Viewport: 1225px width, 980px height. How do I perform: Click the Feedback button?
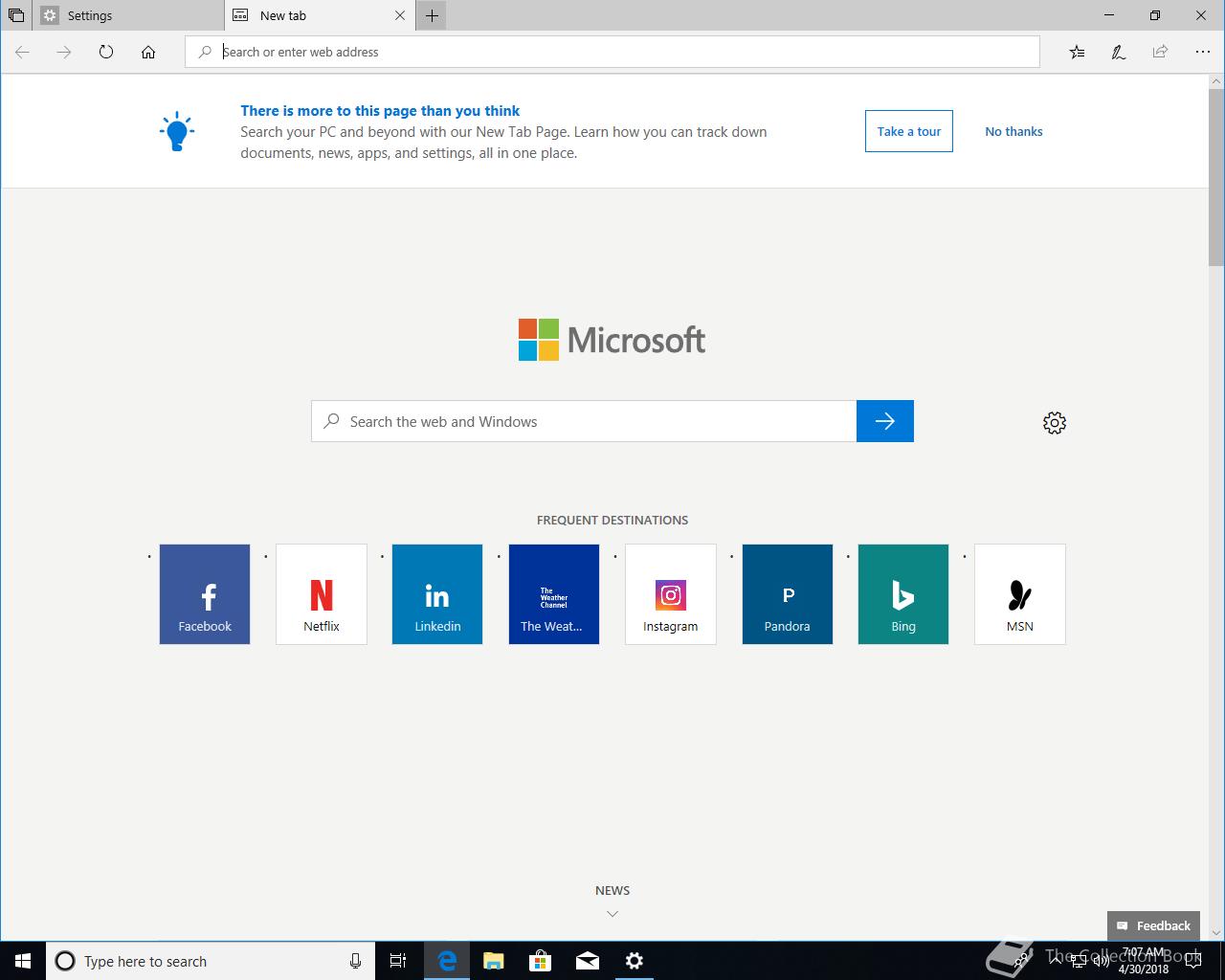[x=1154, y=925]
